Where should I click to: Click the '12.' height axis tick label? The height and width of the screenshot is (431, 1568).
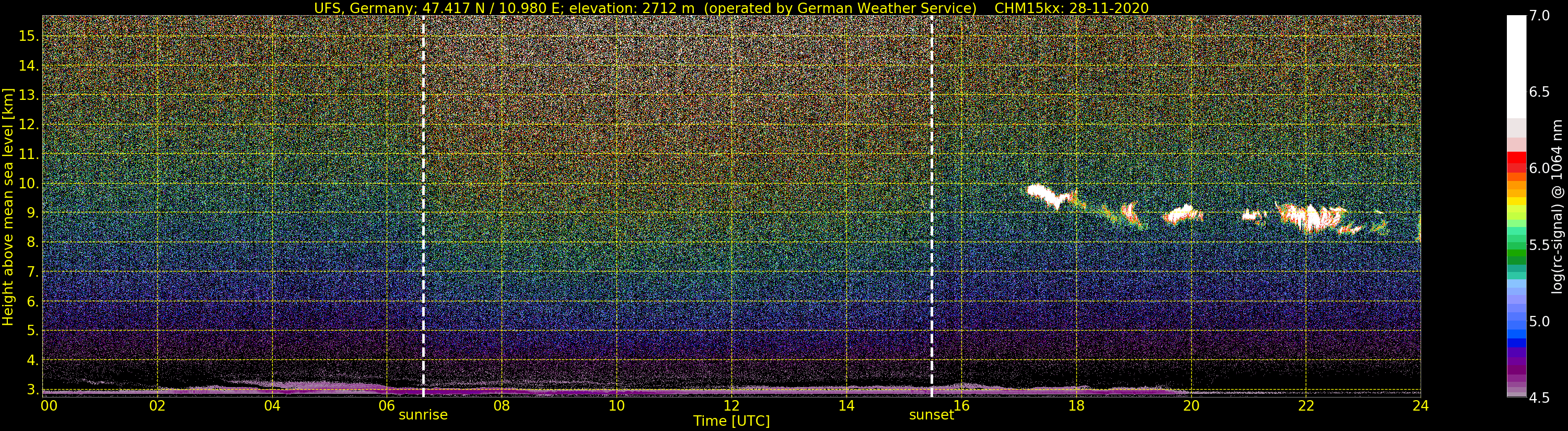(x=29, y=124)
